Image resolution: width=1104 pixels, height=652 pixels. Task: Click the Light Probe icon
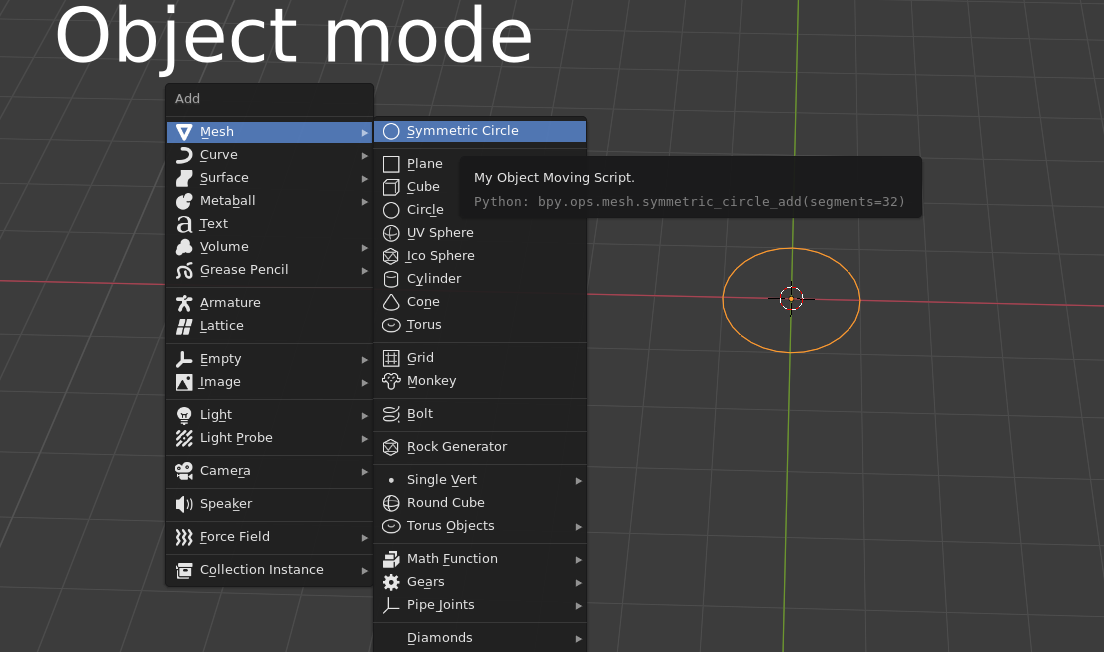(x=184, y=438)
